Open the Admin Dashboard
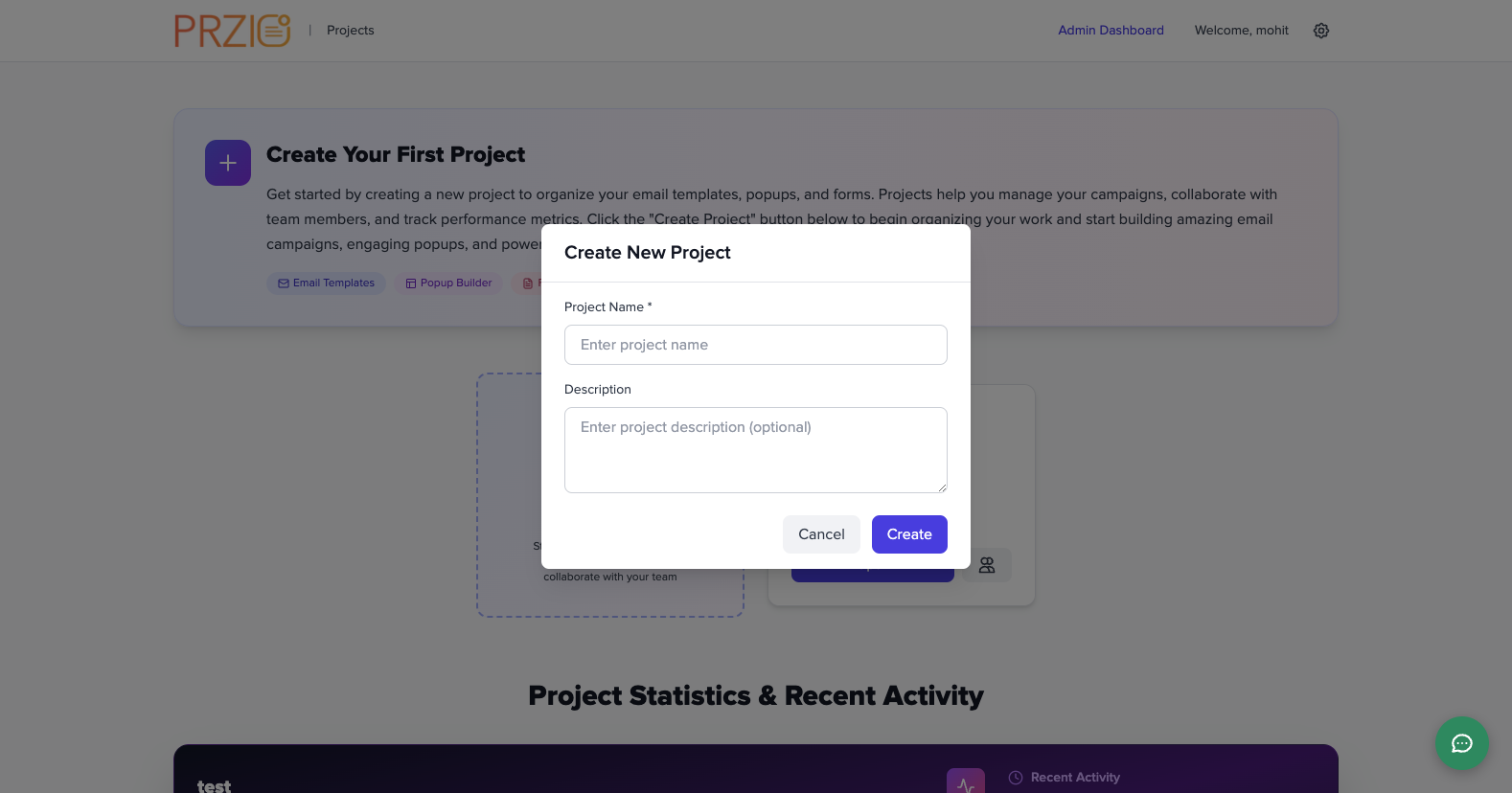The width and height of the screenshot is (1512, 793). [1111, 30]
